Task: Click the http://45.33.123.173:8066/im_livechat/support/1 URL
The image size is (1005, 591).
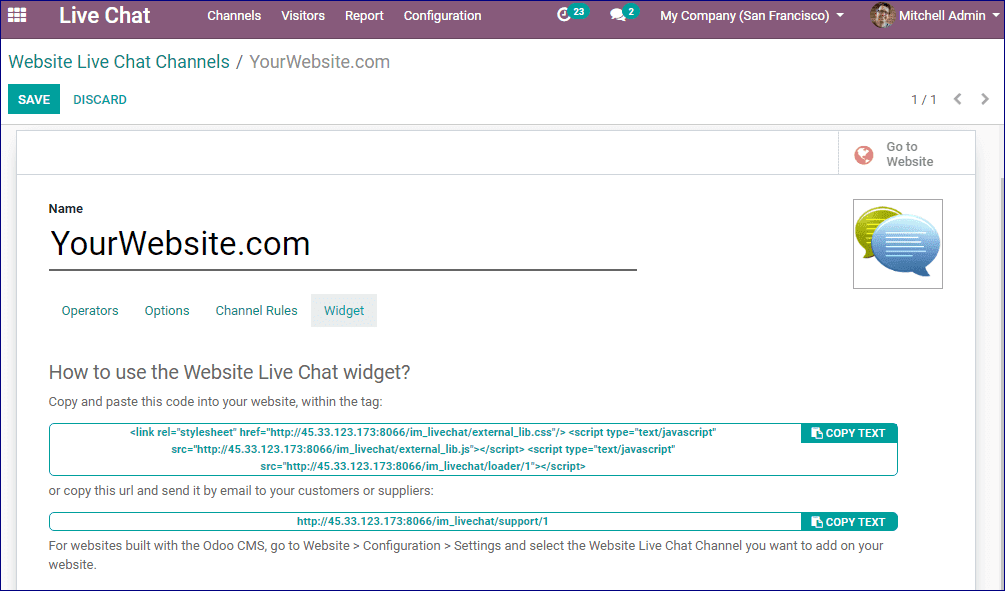Action: (x=422, y=522)
